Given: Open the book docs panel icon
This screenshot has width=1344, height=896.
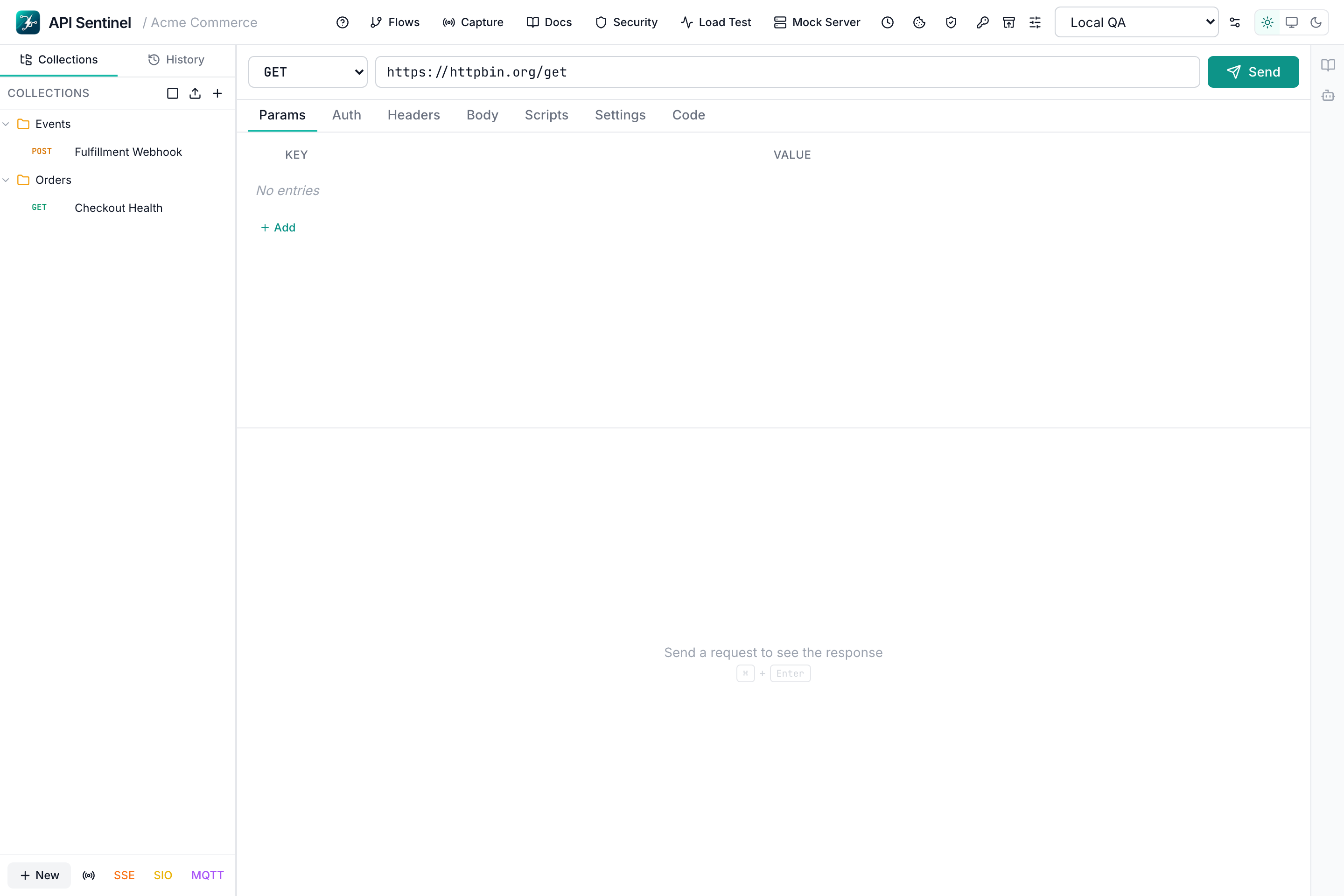Looking at the screenshot, I should point(1328,65).
